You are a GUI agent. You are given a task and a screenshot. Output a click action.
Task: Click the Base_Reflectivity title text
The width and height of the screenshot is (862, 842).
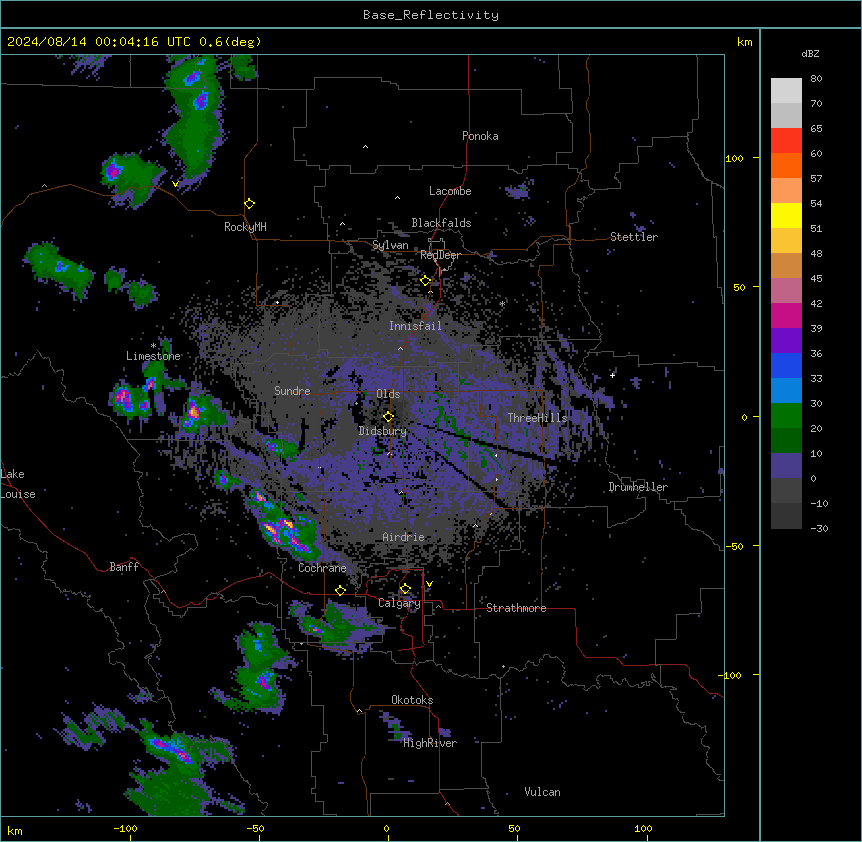pyautogui.click(x=431, y=15)
